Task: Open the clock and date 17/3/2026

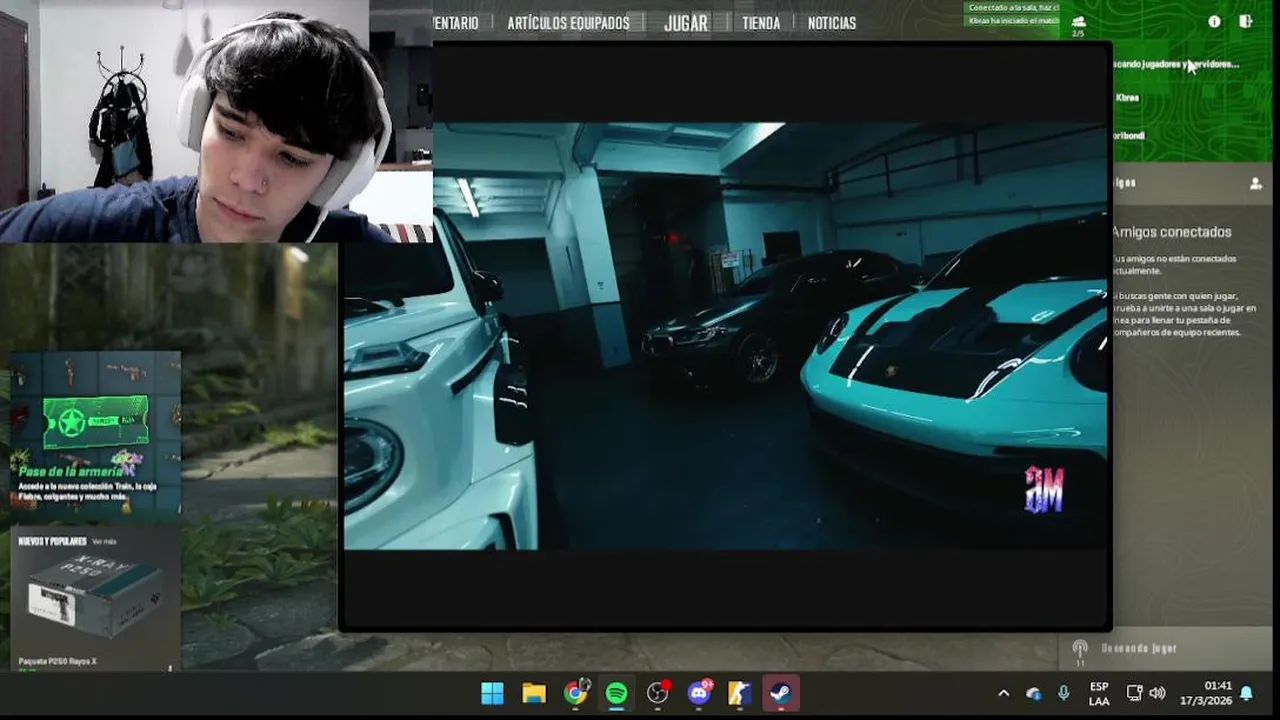Action: point(1205,693)
